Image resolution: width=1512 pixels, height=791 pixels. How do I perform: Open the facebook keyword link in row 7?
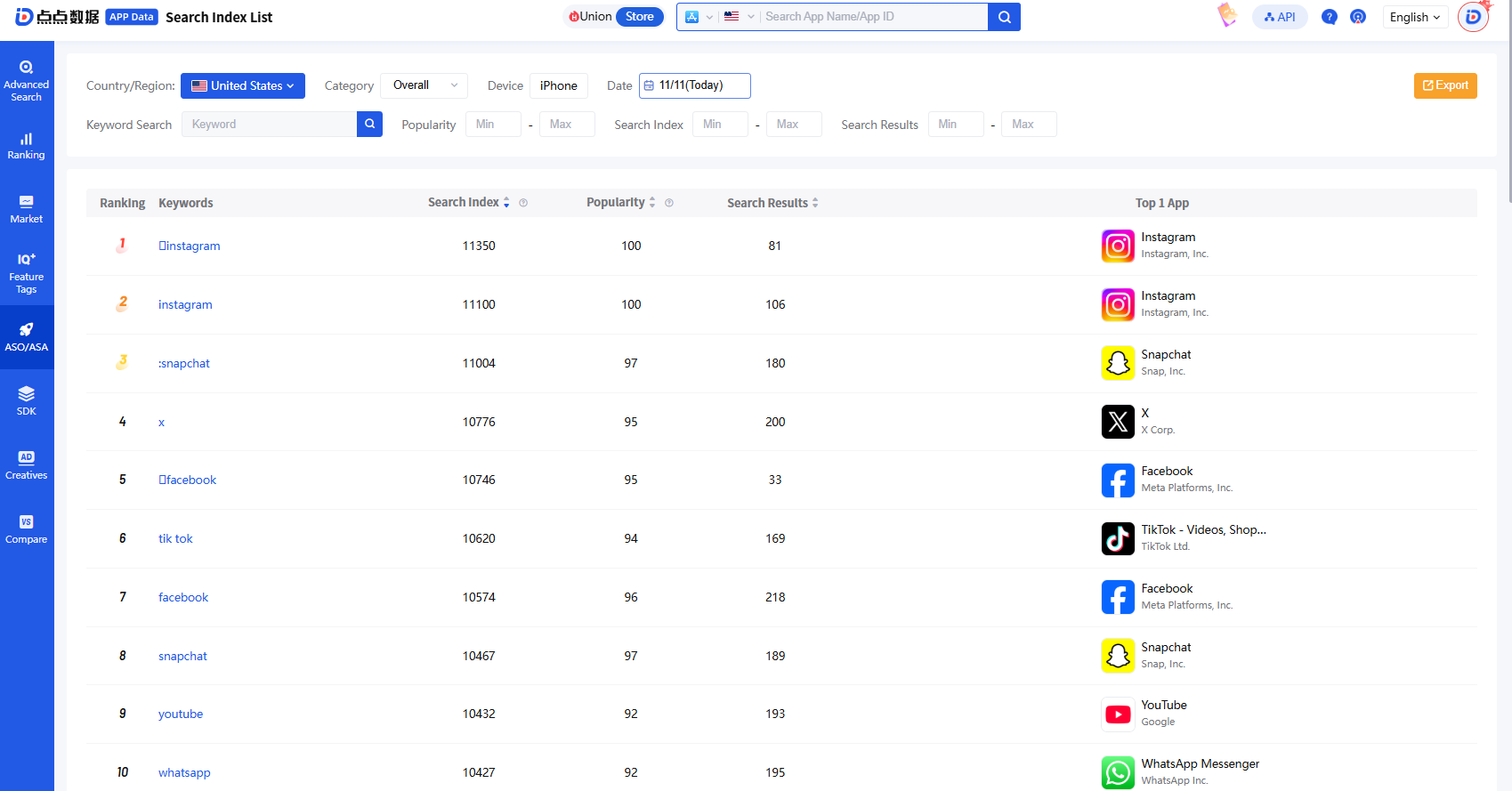(x=183, y=597)
